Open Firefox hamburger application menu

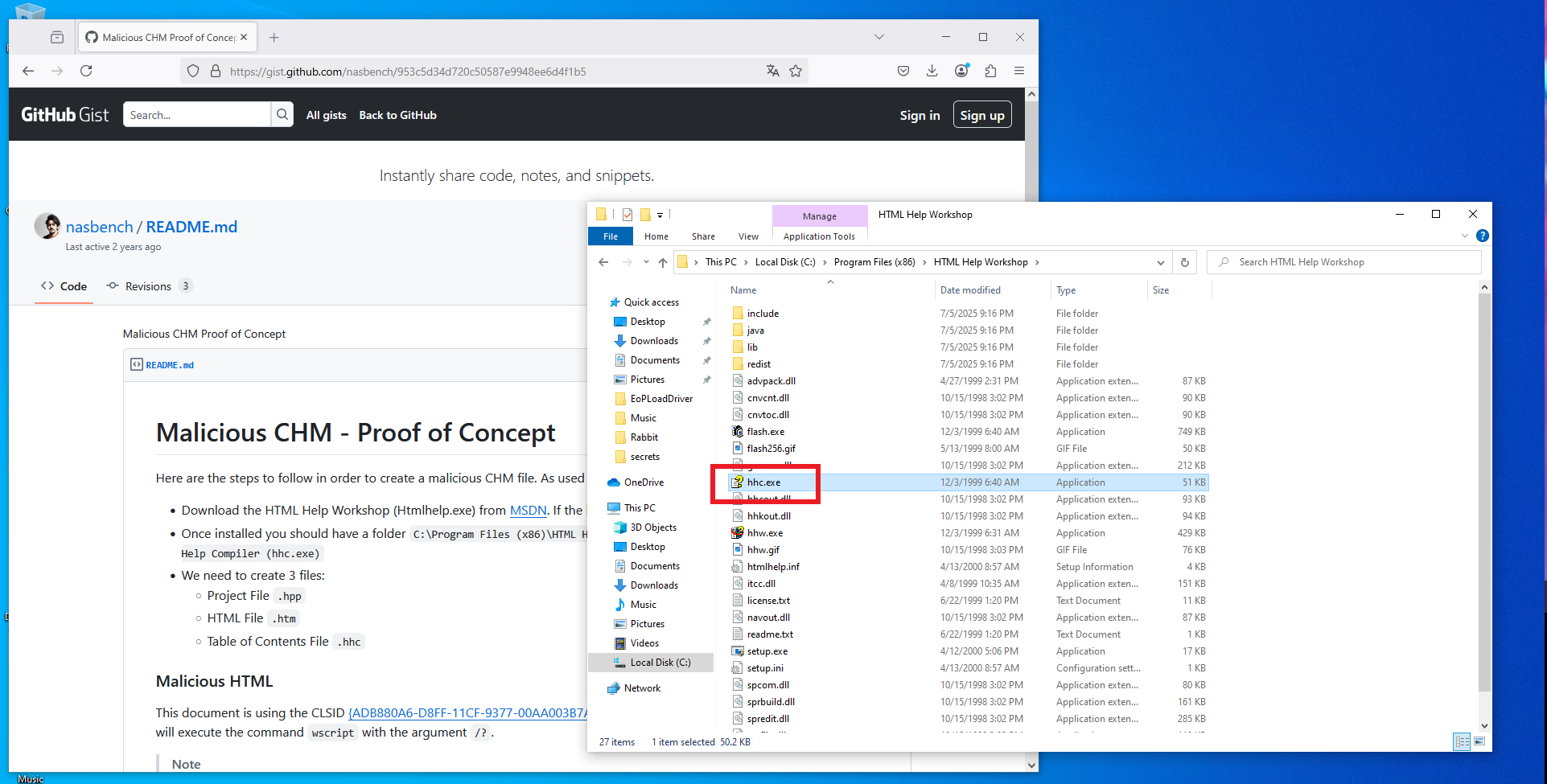1019,71
